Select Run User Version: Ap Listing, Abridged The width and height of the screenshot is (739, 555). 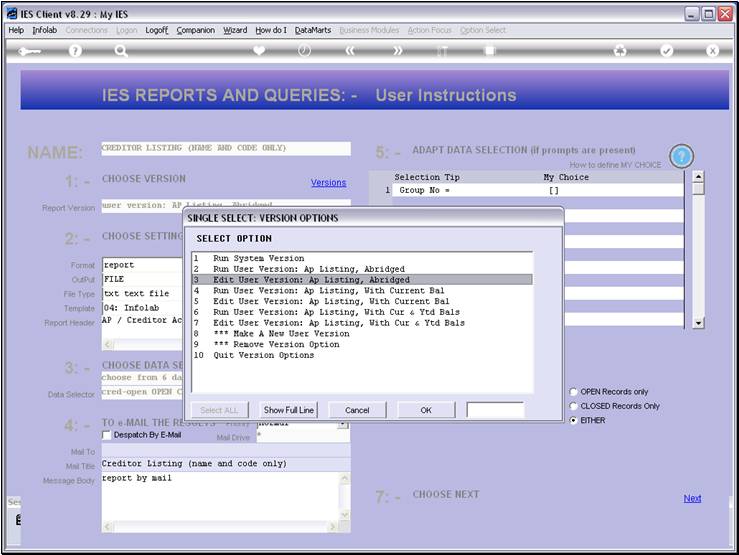[362, 269]
